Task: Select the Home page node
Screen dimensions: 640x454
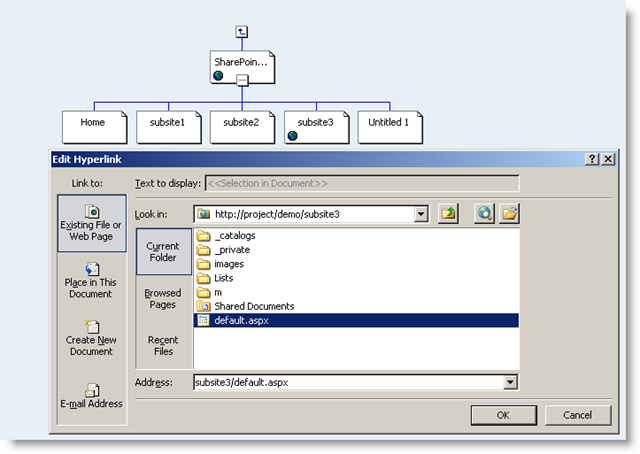Action: point(94,127)
